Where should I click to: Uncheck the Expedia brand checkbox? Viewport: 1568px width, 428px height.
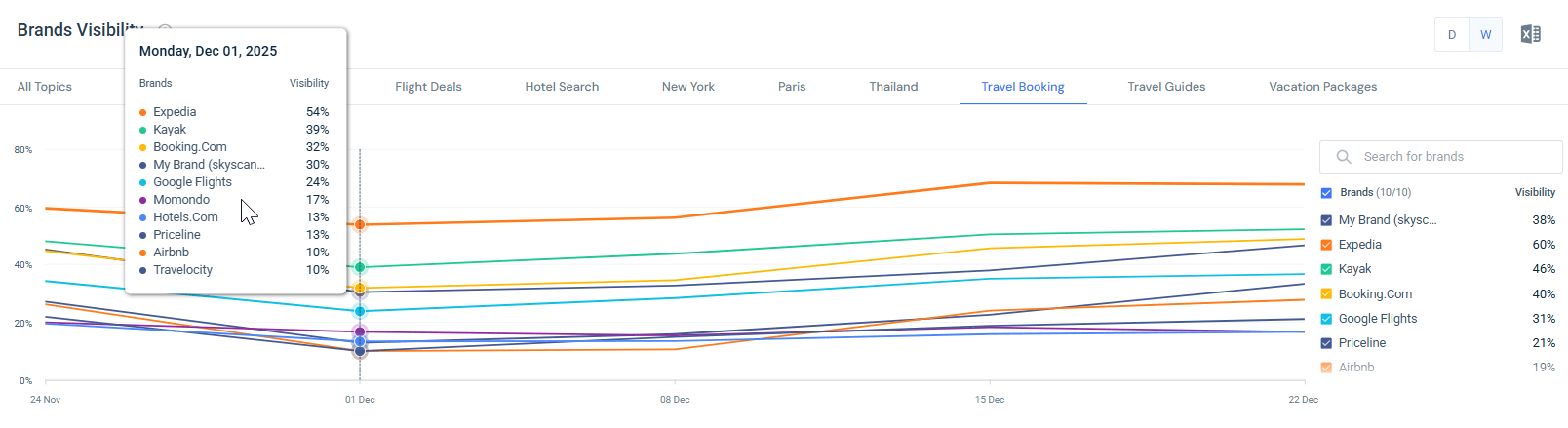[1326, 245]
